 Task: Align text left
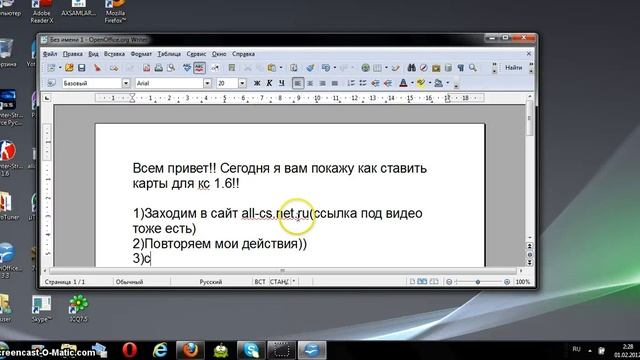298,83
